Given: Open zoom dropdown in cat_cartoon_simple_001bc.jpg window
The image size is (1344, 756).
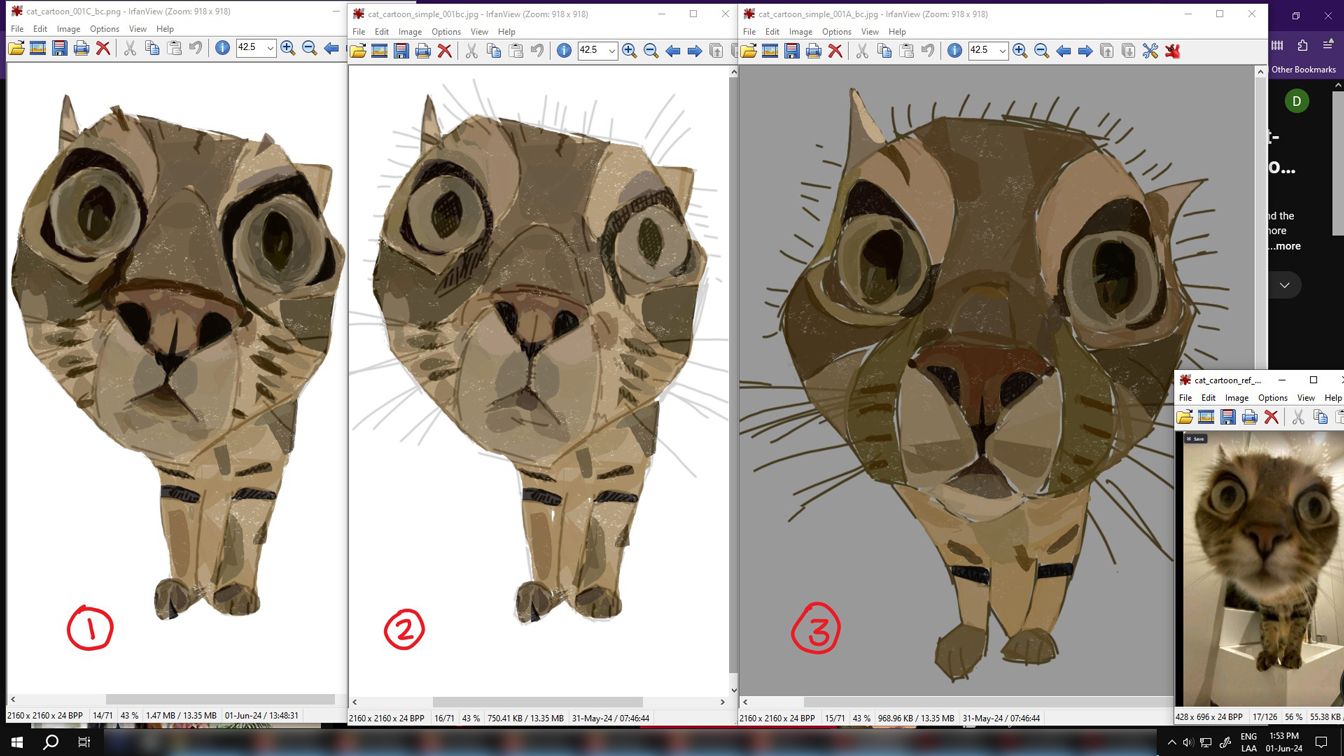Looking at the screenshot, I should click(x=612, y=51).
